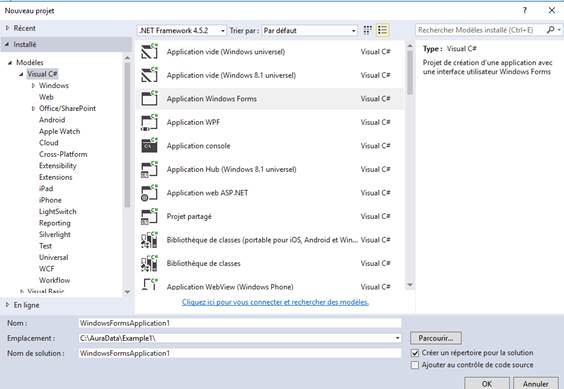Select the Application WPF text label
Screen dimensions: 564x389
[193, 122]
